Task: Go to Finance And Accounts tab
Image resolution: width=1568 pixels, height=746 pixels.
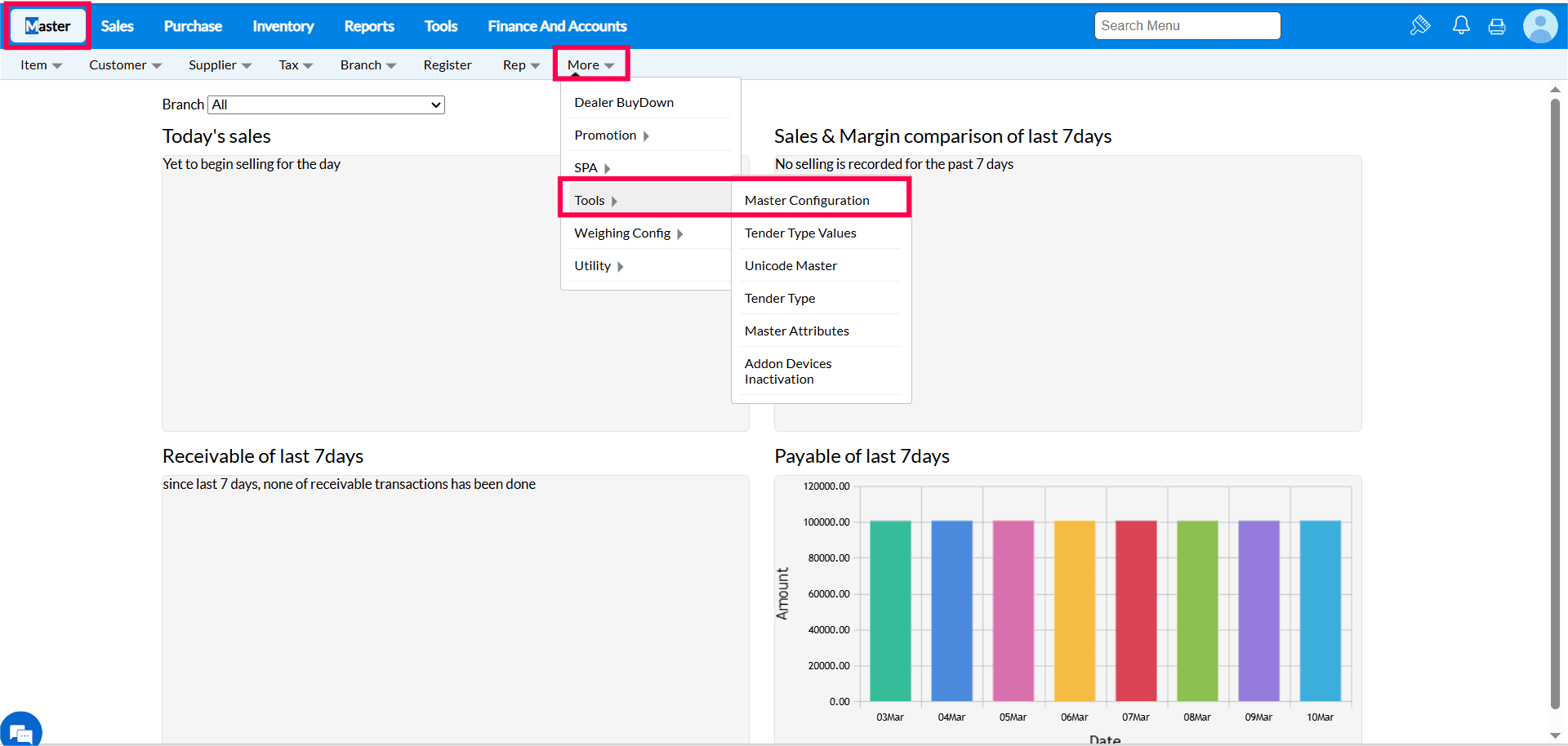Action: tap(557, 26)
